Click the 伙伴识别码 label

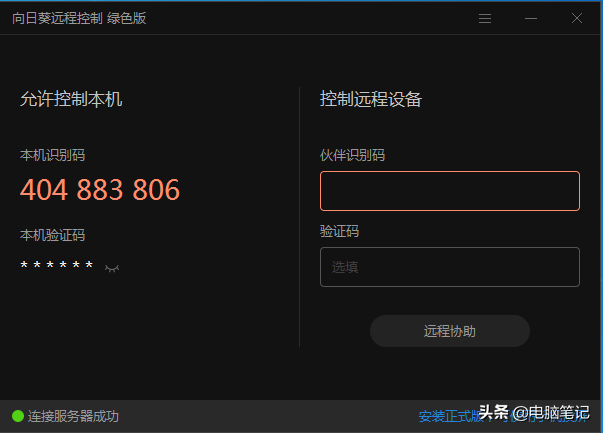click(x=352, y=155)
